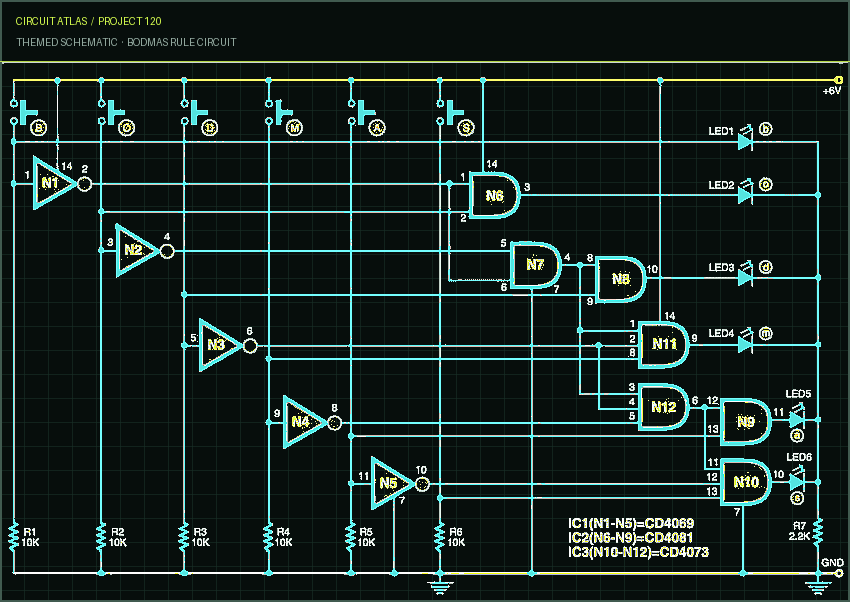Click the 'LED5' label text
Image resolution: width=850 pixels, height=602 pixels.
[799, 394]
